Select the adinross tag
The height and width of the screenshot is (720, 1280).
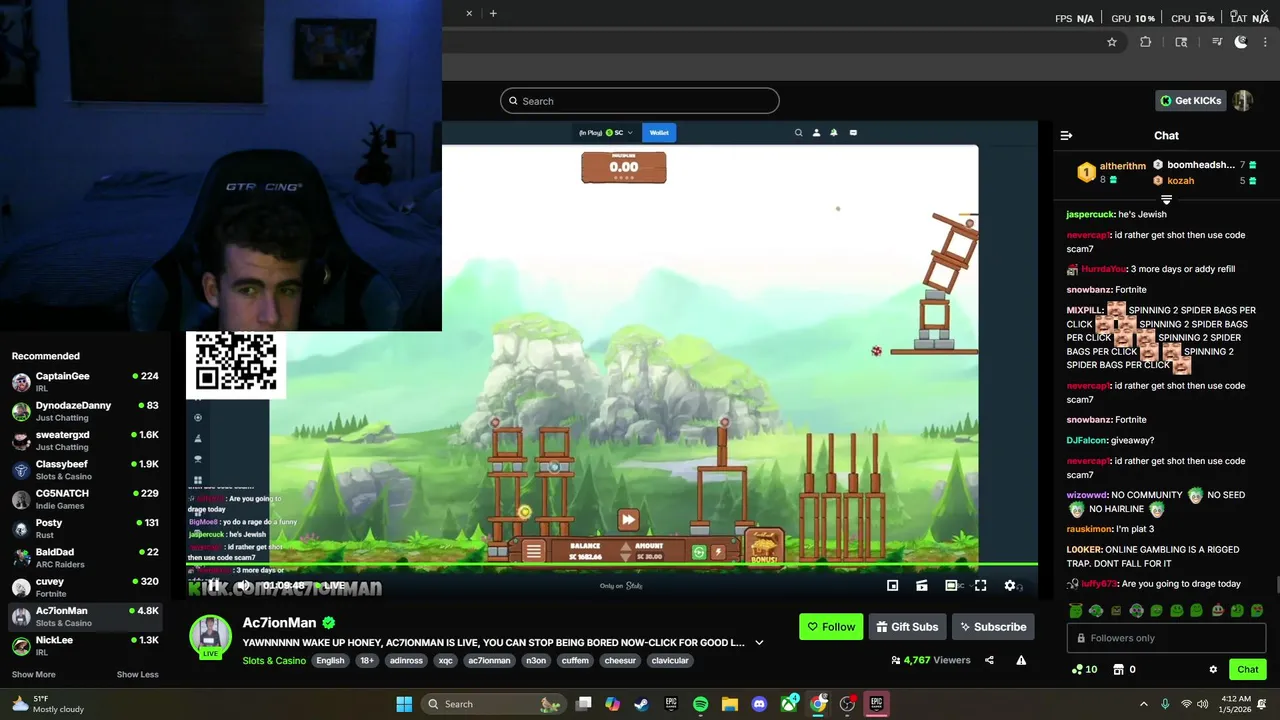[406, 660]
